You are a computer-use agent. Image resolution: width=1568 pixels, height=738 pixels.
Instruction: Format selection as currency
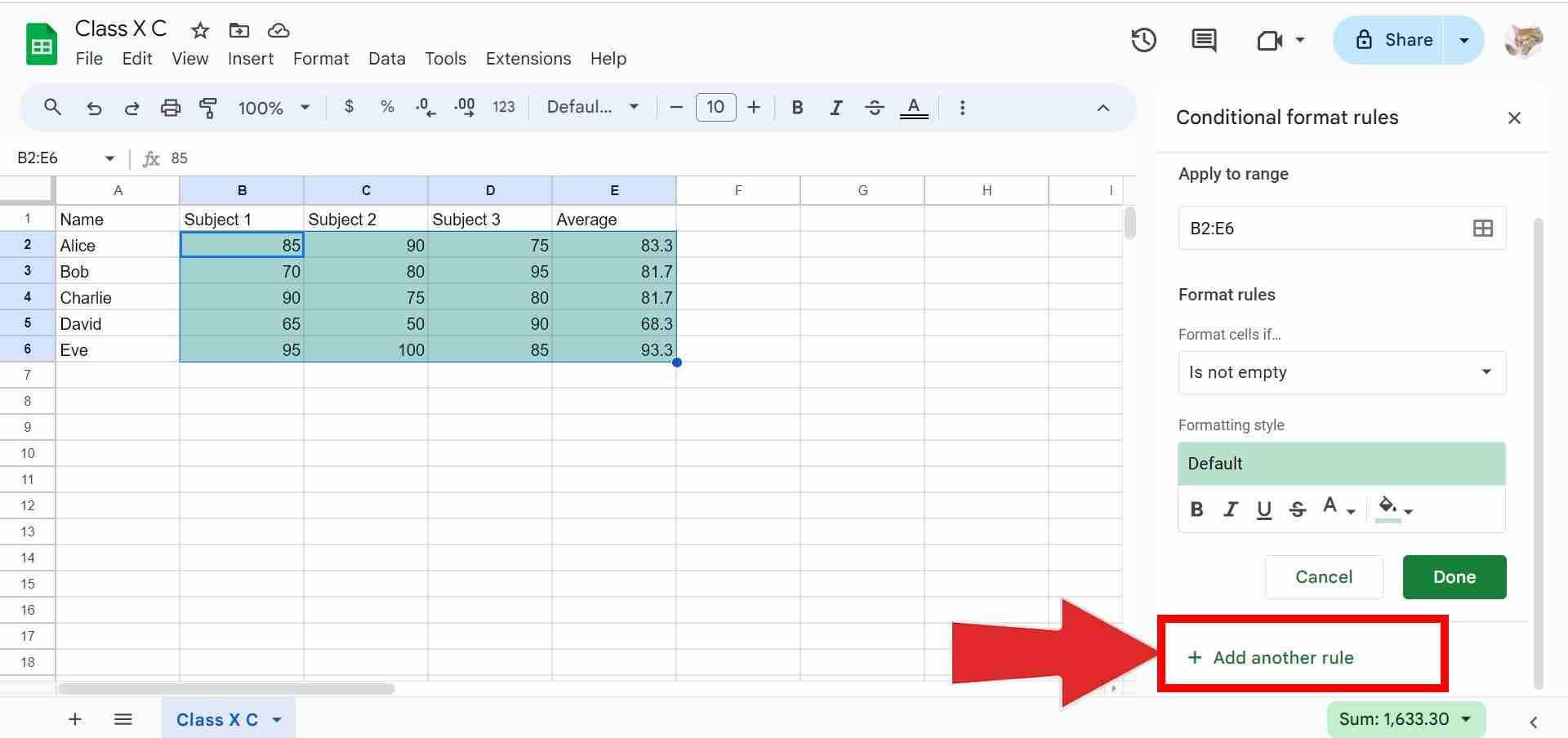349,107
